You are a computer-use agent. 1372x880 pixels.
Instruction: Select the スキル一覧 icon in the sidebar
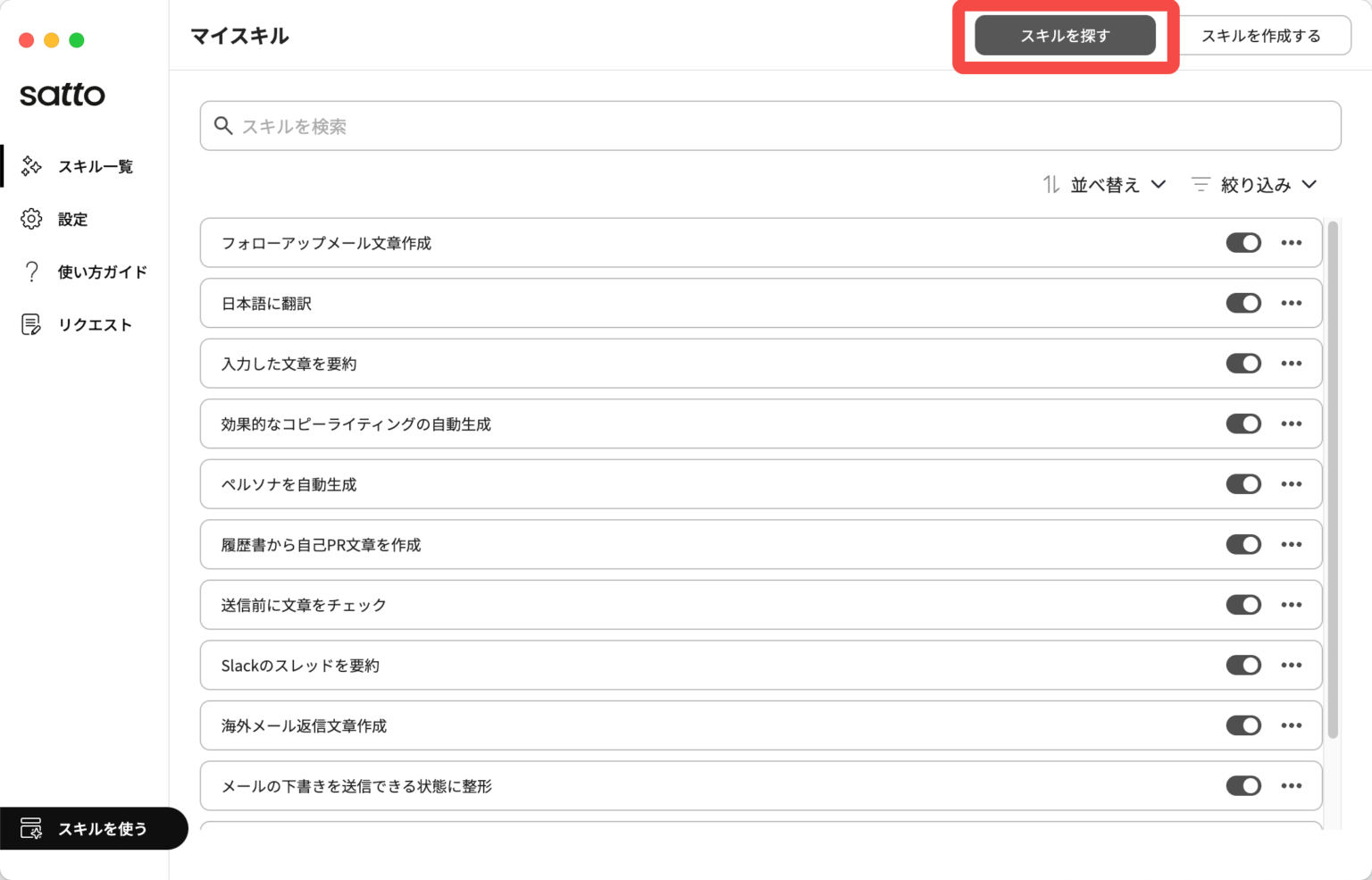pos(32,166)
